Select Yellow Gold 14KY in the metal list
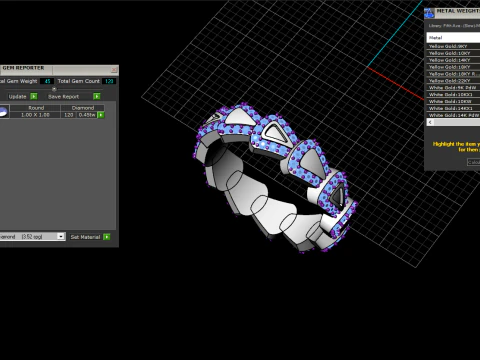The height and width of the screenshot is (360, 480). click(453, 60)
